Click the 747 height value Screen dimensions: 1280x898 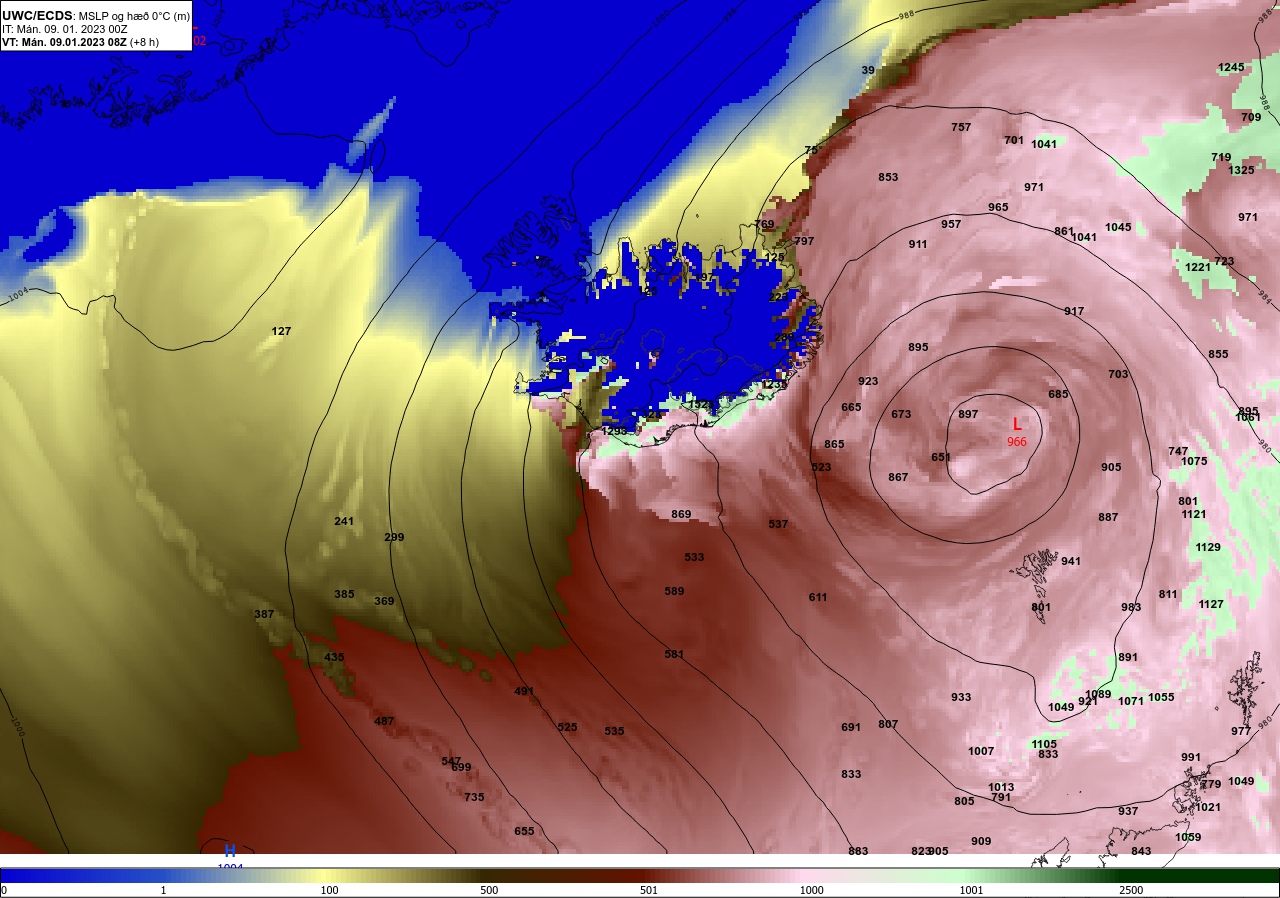(1178, 452)
